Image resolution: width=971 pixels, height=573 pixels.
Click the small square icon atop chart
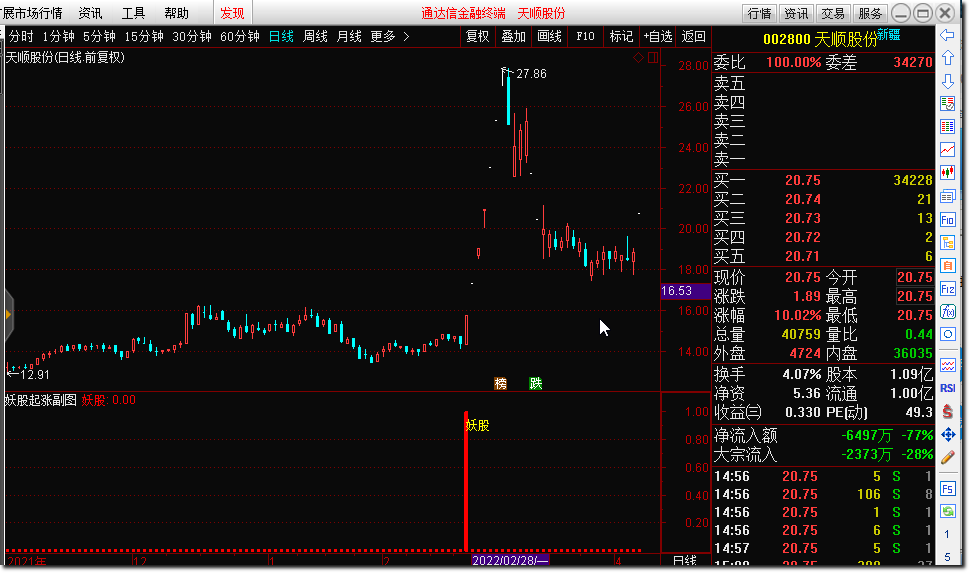653,58
